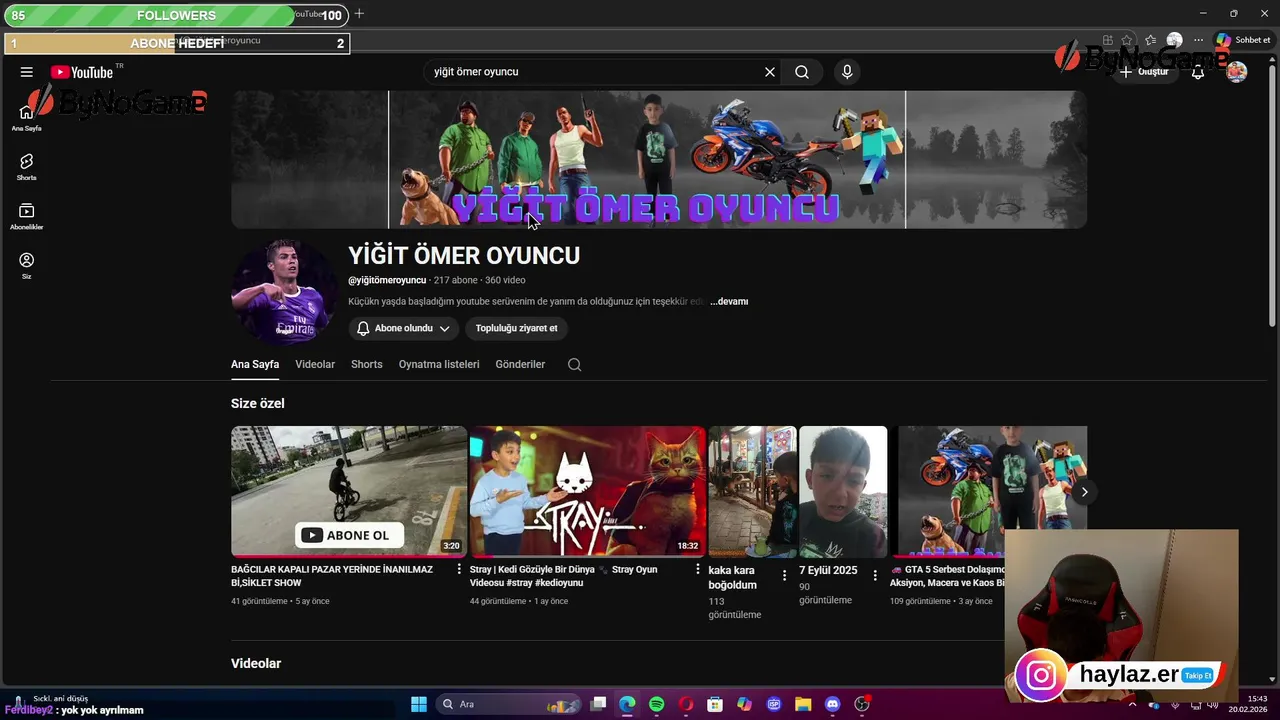Open Ana Sayfa in the sidebar

[x=27, y=118]
